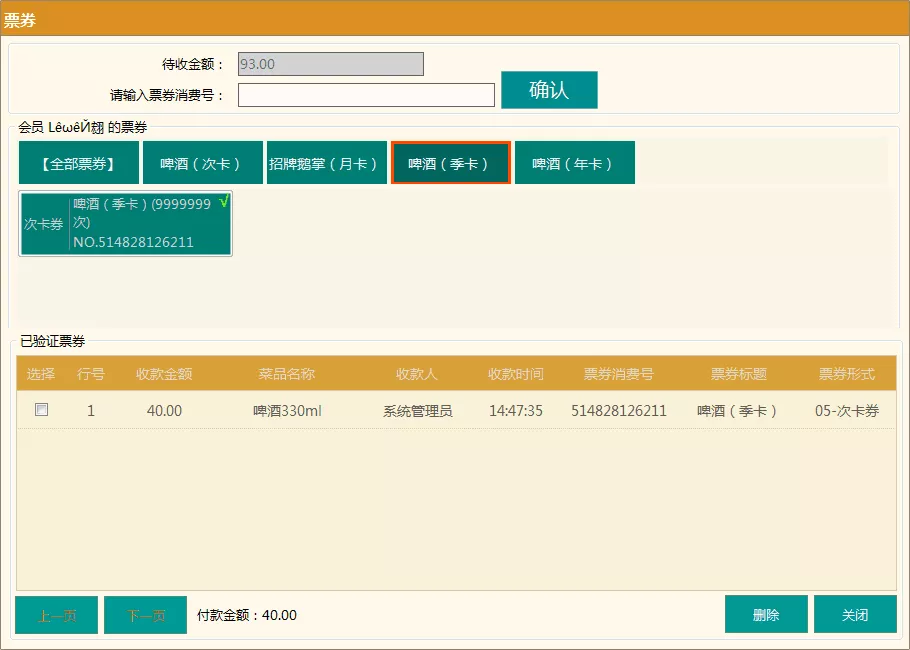The image size is (910, 650).
Task: Select the 【全部票券】 tab
Action: coord(78,163)
